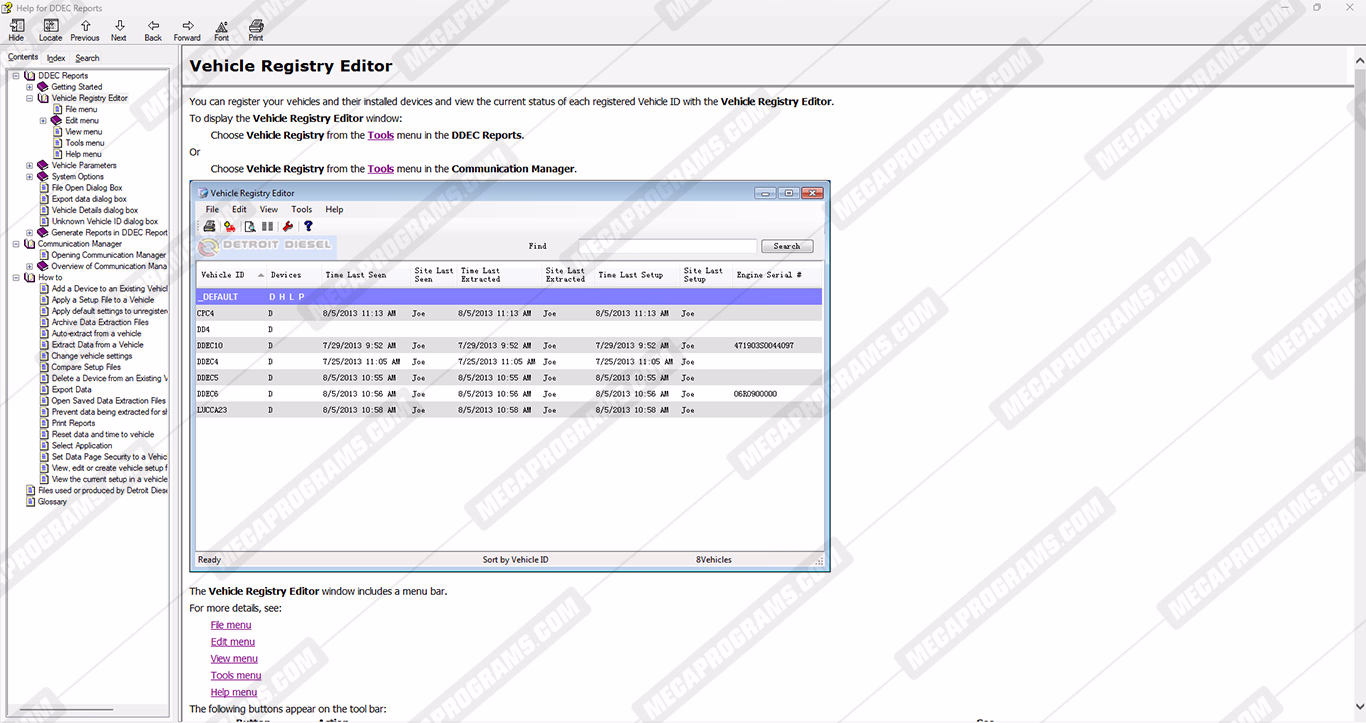
Task: Go to Previous help topic
Action: tap(85, 29)
